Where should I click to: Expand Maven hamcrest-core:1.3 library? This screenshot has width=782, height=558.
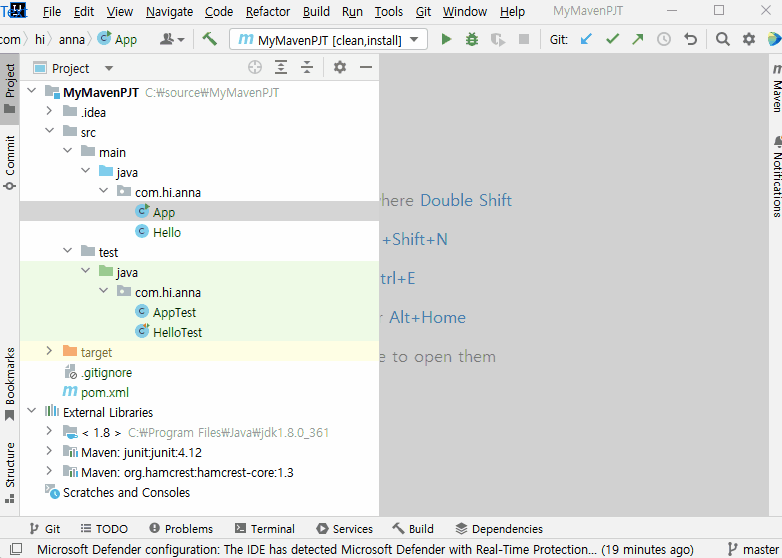pyautogui.click(x=49, y=471)
